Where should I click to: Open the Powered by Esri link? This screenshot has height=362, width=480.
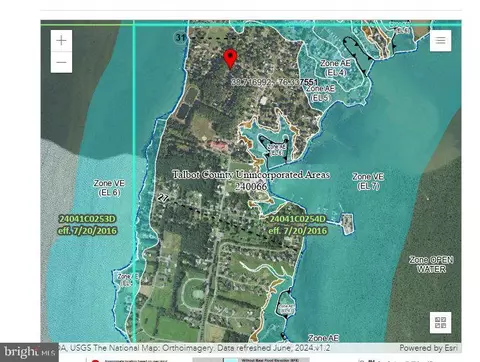pos(428,348)
